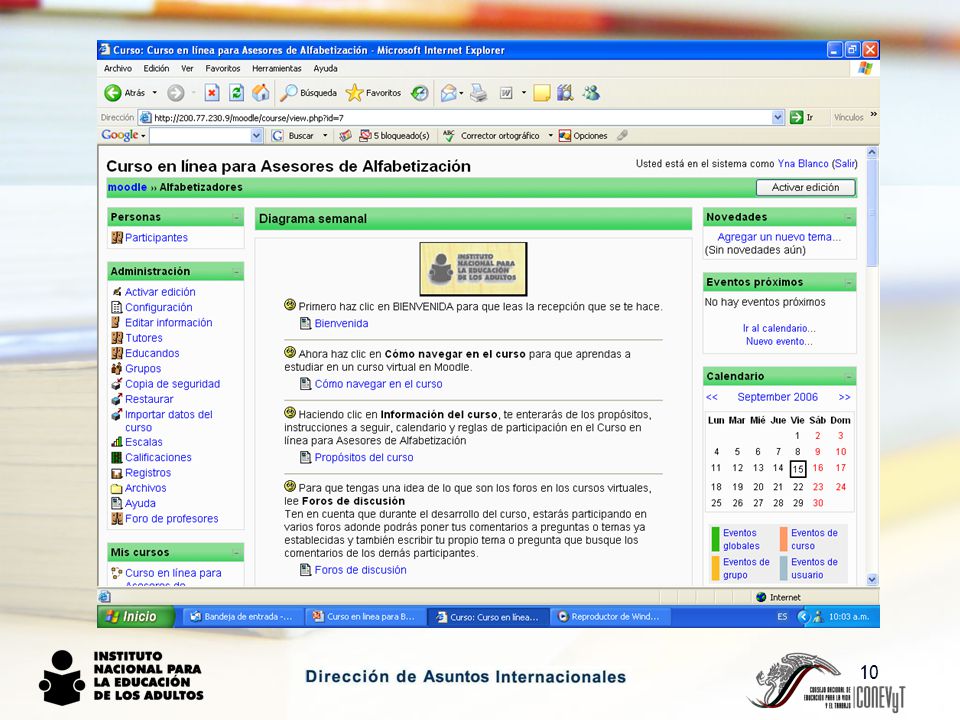Open Propósitos del curso link
Image resolution: width=960 pixels, height=720 pixels.
[x=364, y=457]
